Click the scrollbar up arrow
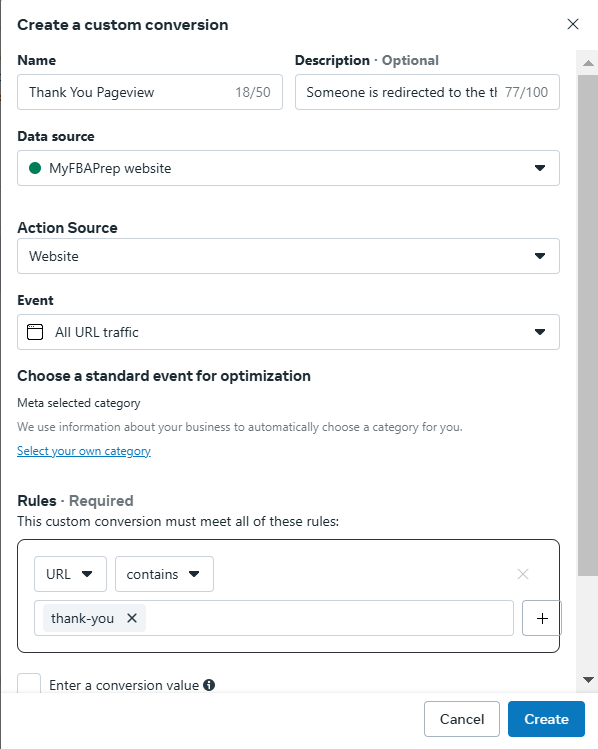598x749 pixels. coord(588,63)
